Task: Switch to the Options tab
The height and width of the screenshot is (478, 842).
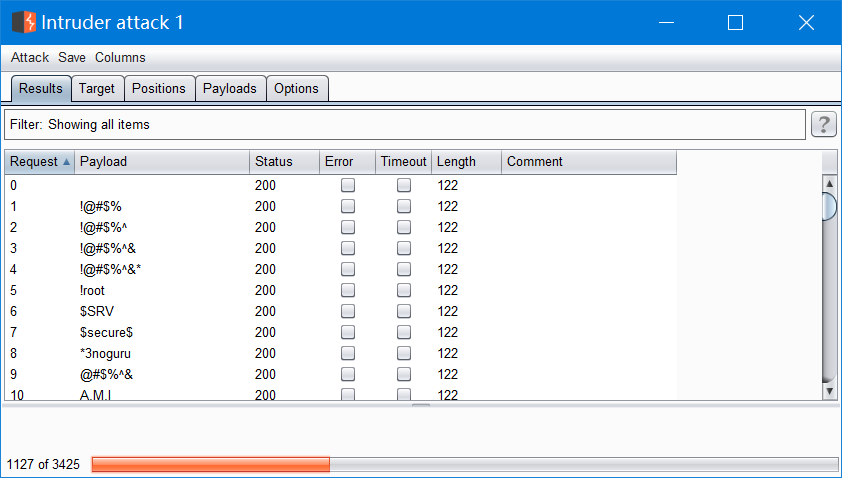Action: tap(296, 89)
